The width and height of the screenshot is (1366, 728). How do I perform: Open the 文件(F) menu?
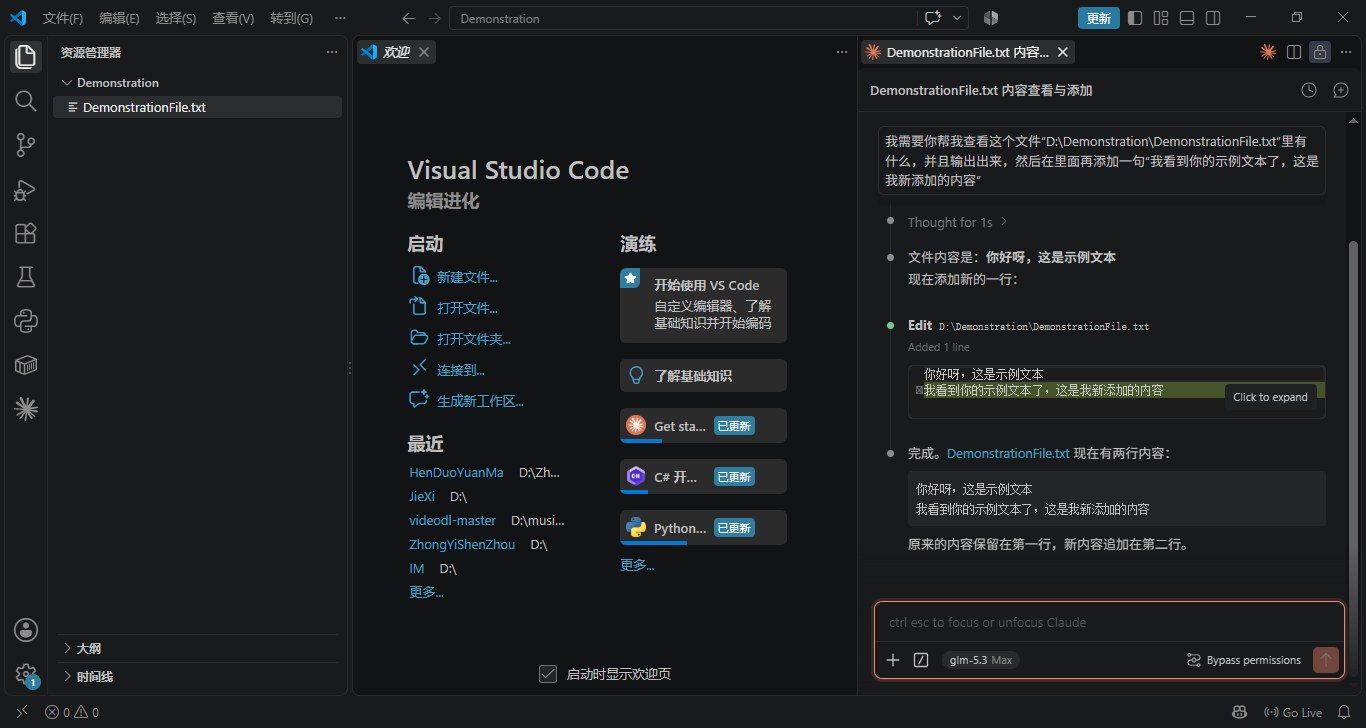pos(63,18)
